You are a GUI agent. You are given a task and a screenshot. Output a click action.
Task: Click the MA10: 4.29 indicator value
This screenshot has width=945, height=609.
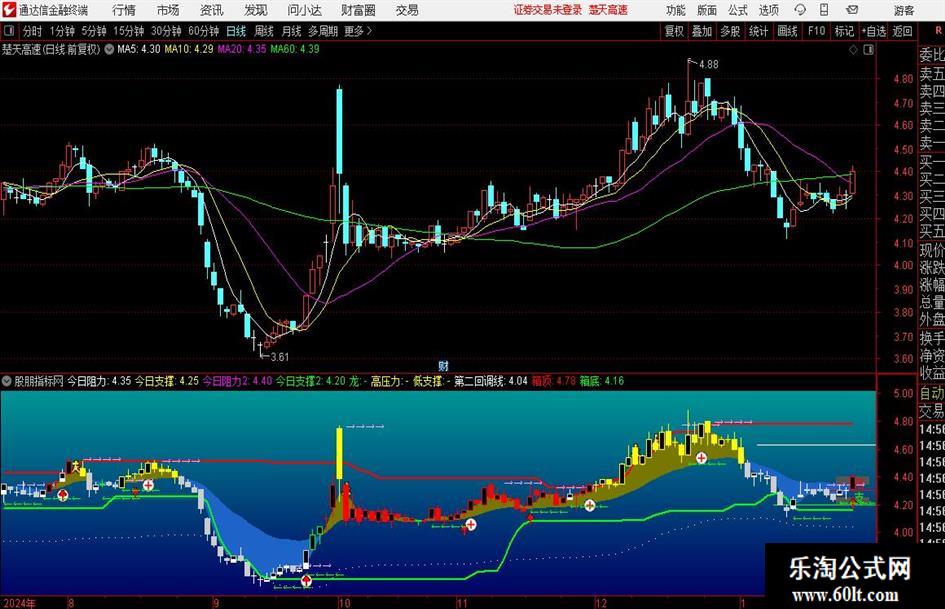coord(189,49)
